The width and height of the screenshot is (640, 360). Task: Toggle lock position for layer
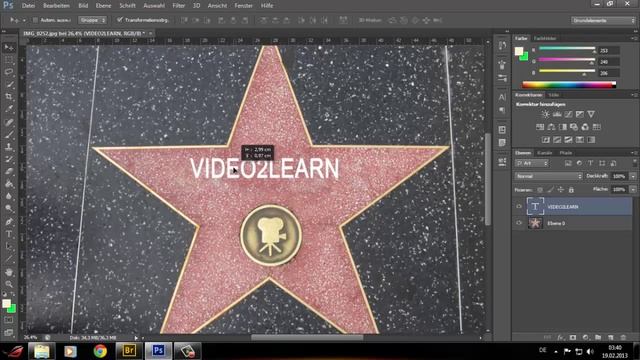coord(560,190)
